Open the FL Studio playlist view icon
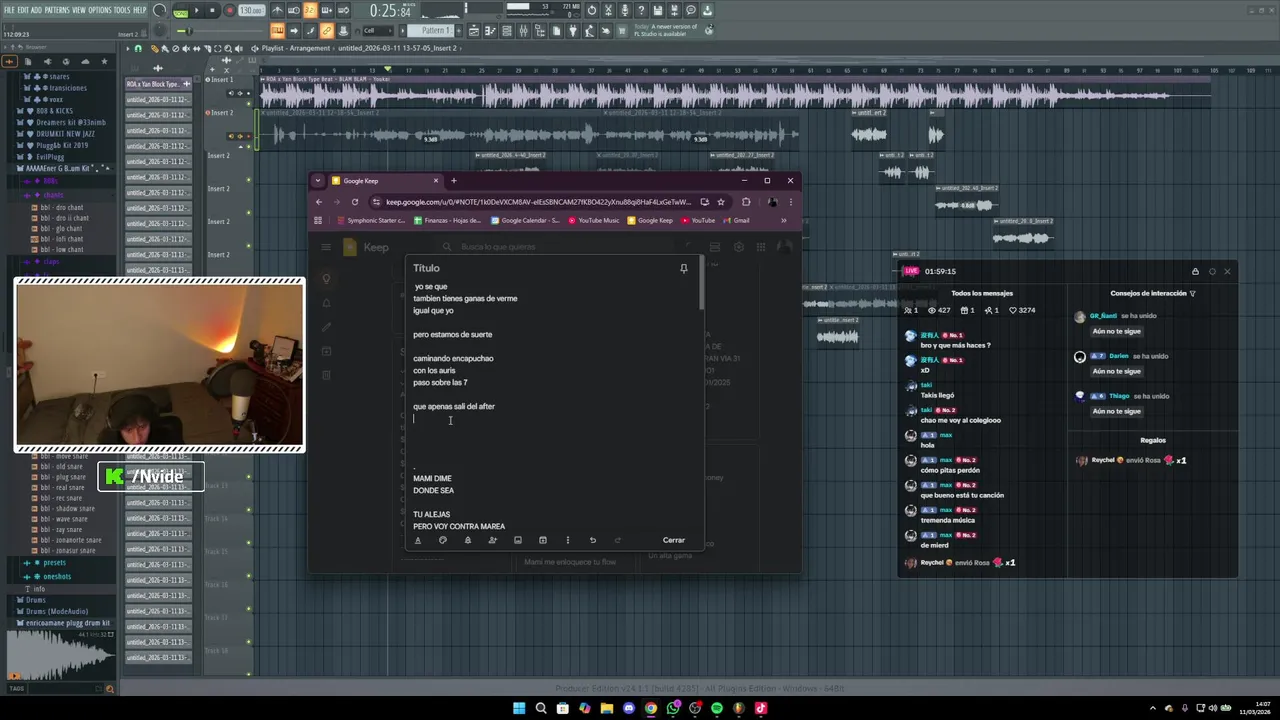 pyautogui.click(x=473, y=30)
